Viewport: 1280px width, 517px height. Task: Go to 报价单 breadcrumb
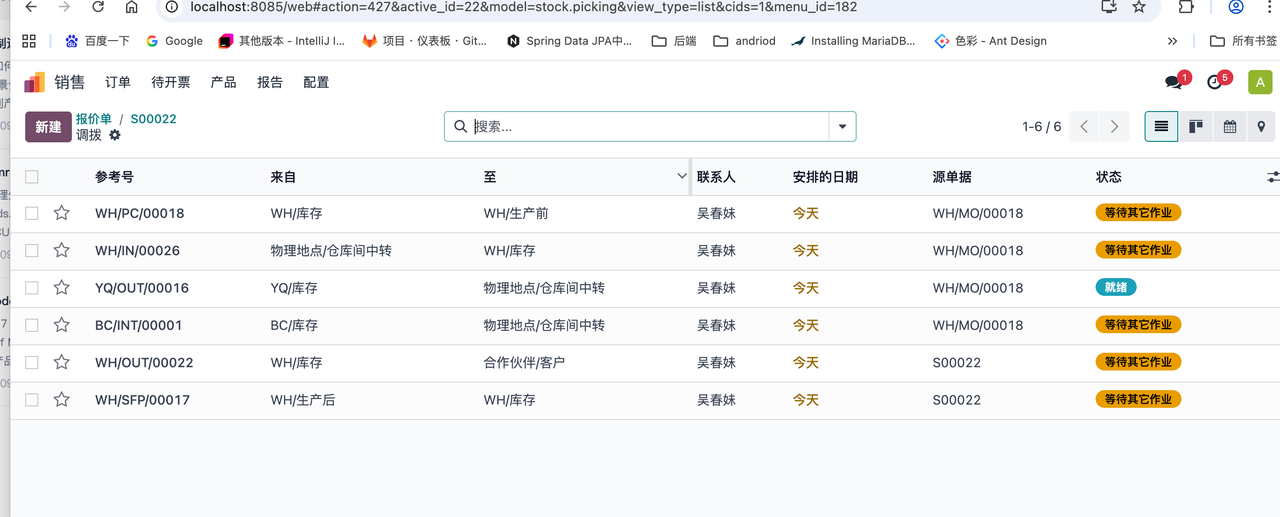tap(94, 119)
